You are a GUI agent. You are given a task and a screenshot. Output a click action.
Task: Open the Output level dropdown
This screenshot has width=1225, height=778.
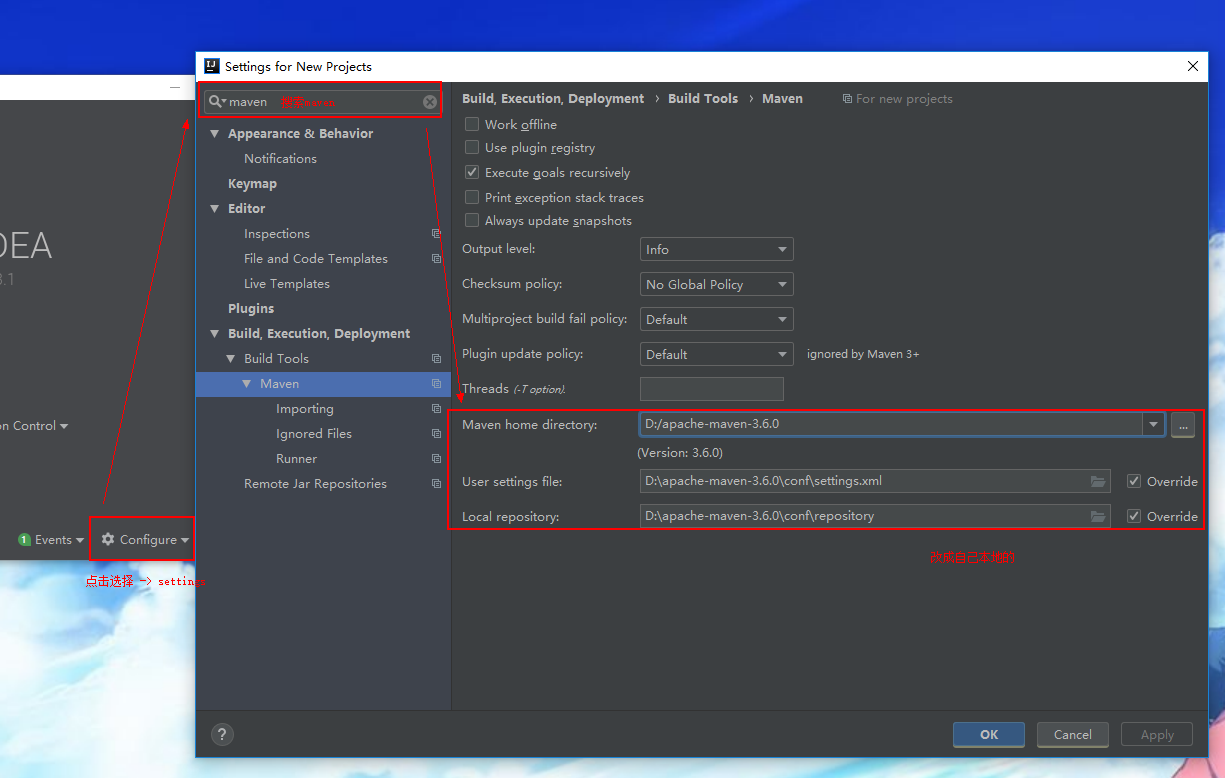point(716,249)
